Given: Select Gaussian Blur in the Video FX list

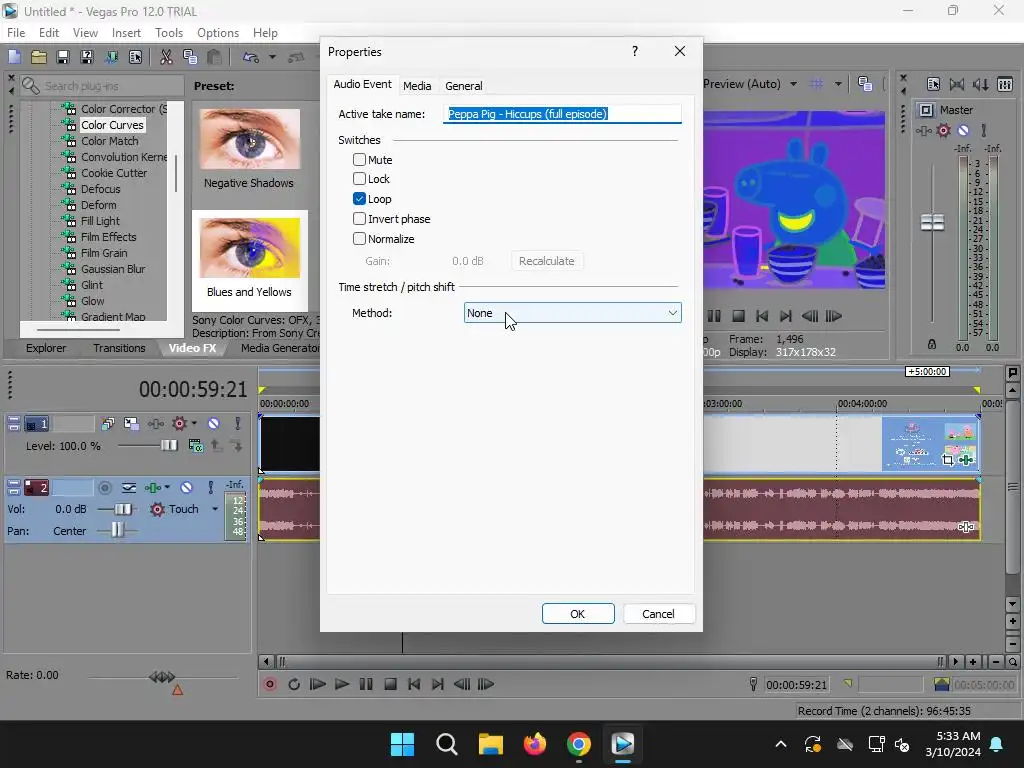Looking at the screenshot, I should pos(113,269).
